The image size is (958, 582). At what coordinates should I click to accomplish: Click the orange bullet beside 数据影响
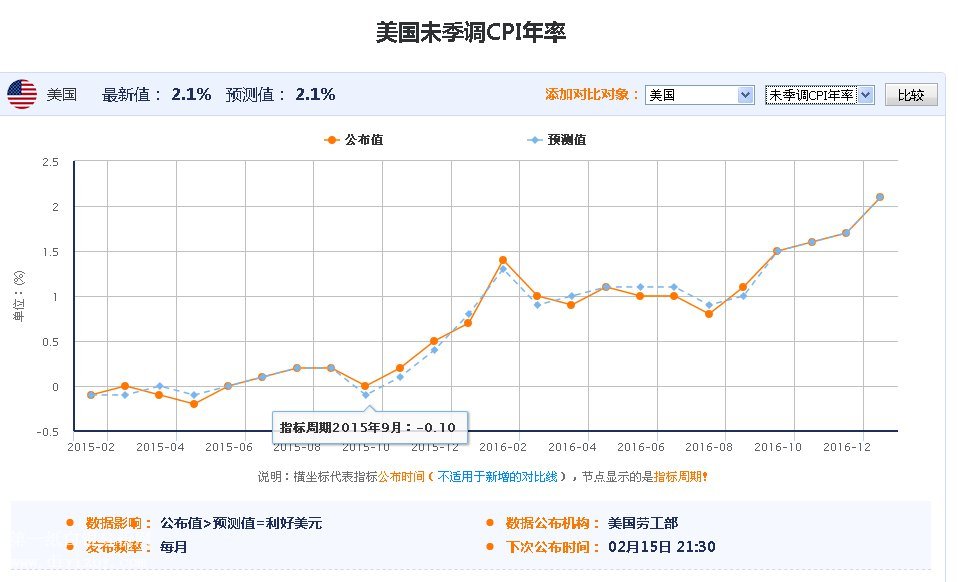pyautogui.click(x=69, y=523)
